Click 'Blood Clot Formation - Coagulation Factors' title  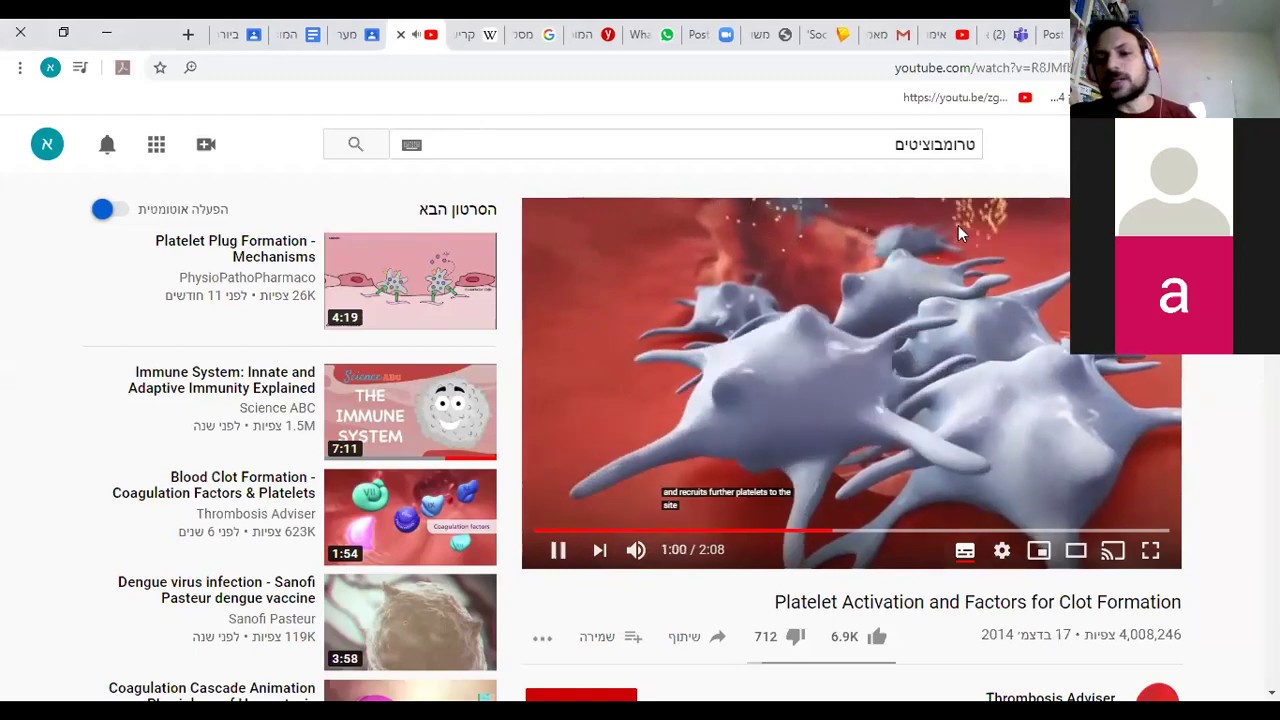coord(213,485)
